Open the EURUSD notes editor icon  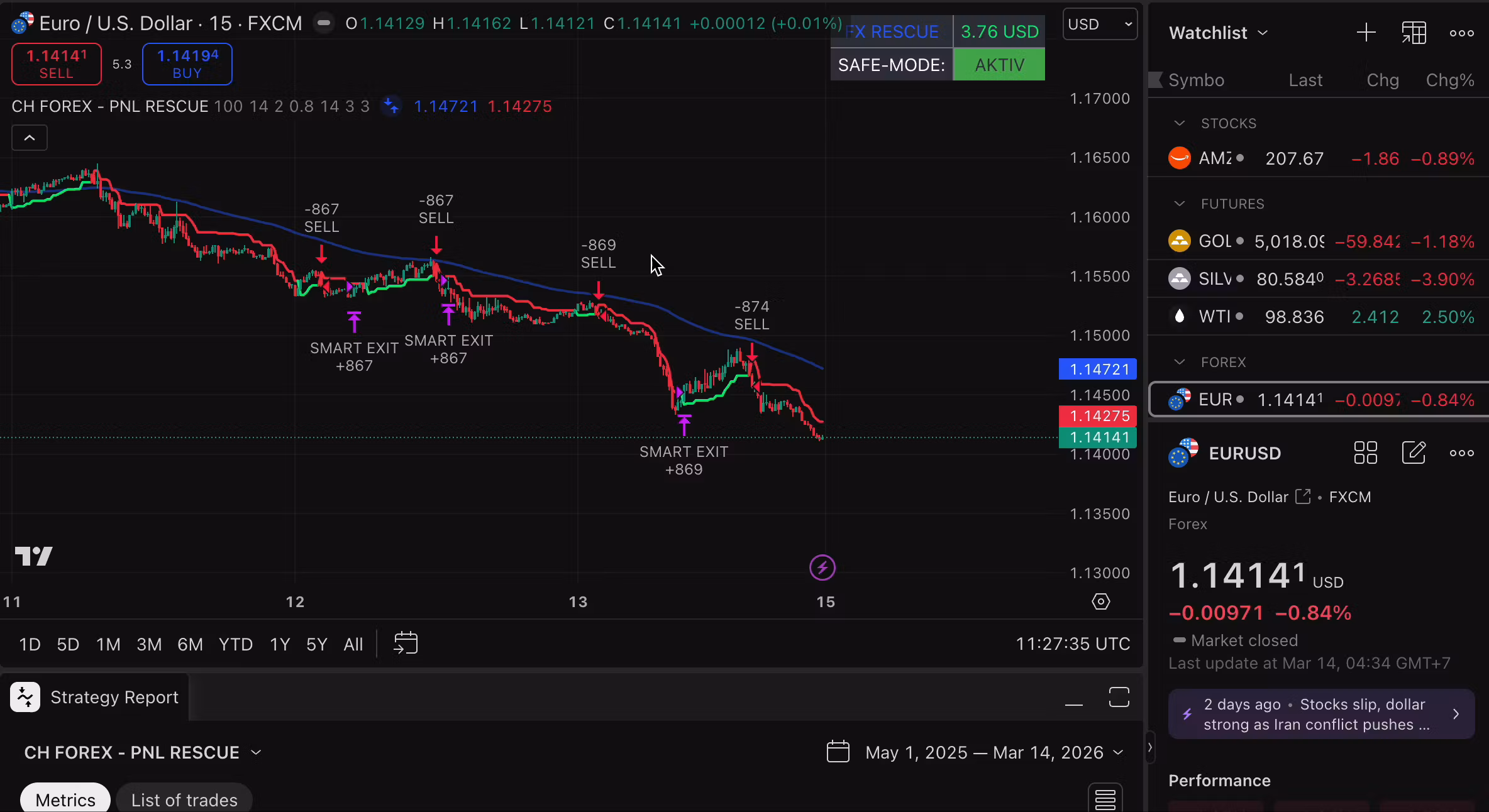pos(1414,453)
